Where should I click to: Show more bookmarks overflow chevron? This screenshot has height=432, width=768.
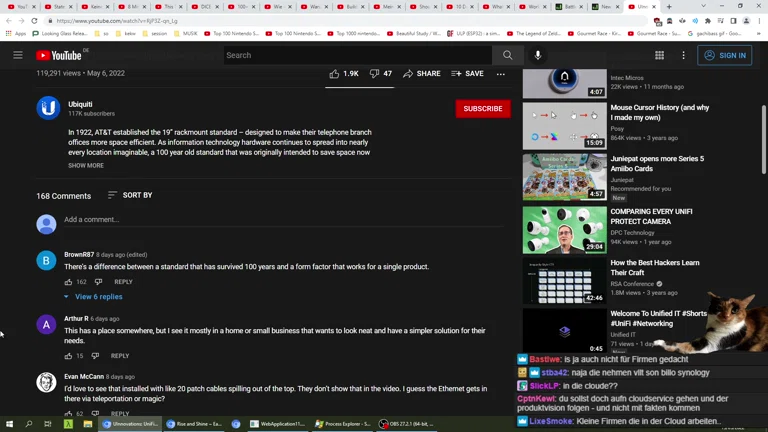pos(759,34)
